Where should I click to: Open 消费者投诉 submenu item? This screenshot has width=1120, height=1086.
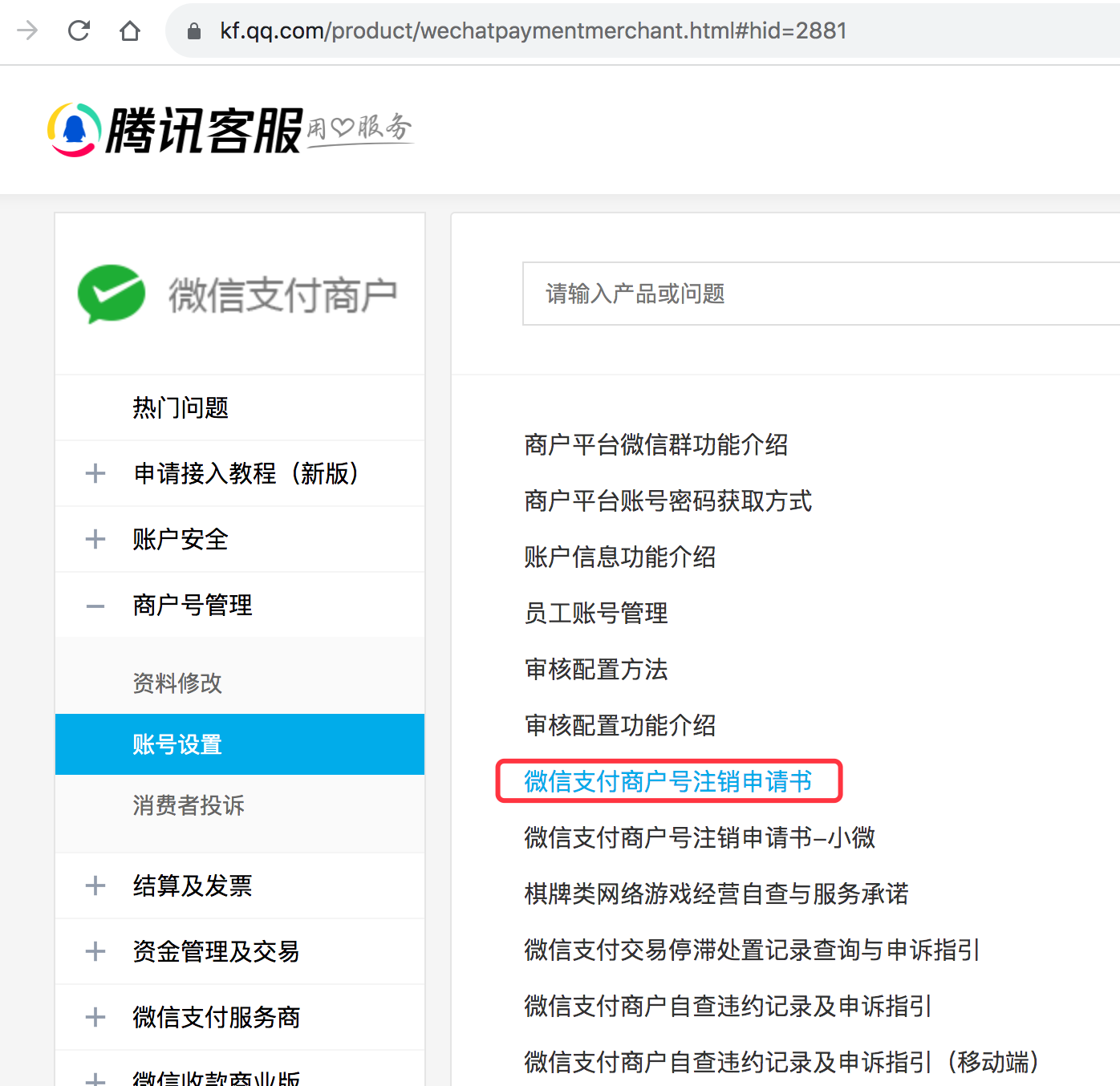pyautogui.click(x=189, y=805)
